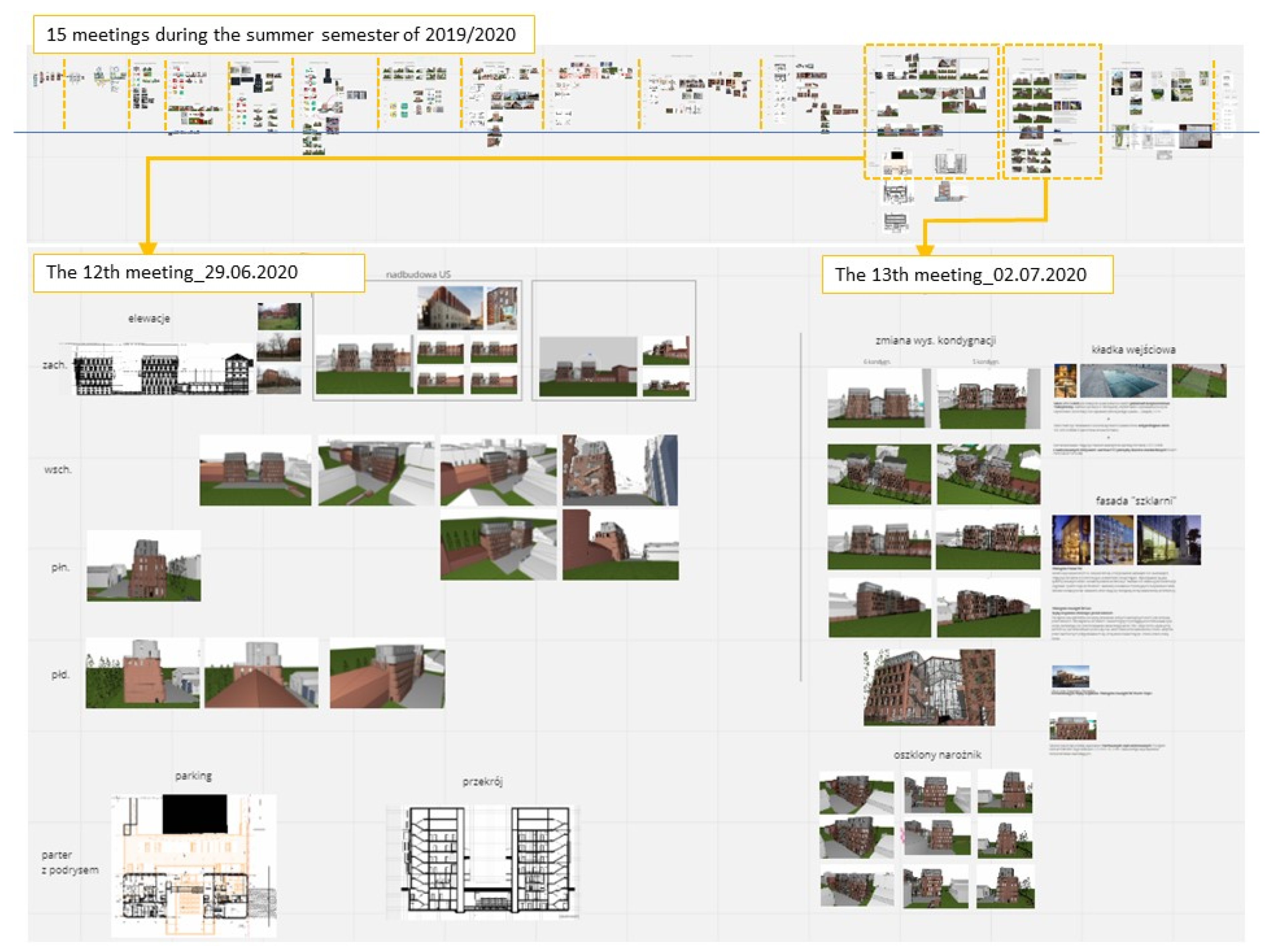Click the 'zmiana wys. kondygnacji' heading

935,340
